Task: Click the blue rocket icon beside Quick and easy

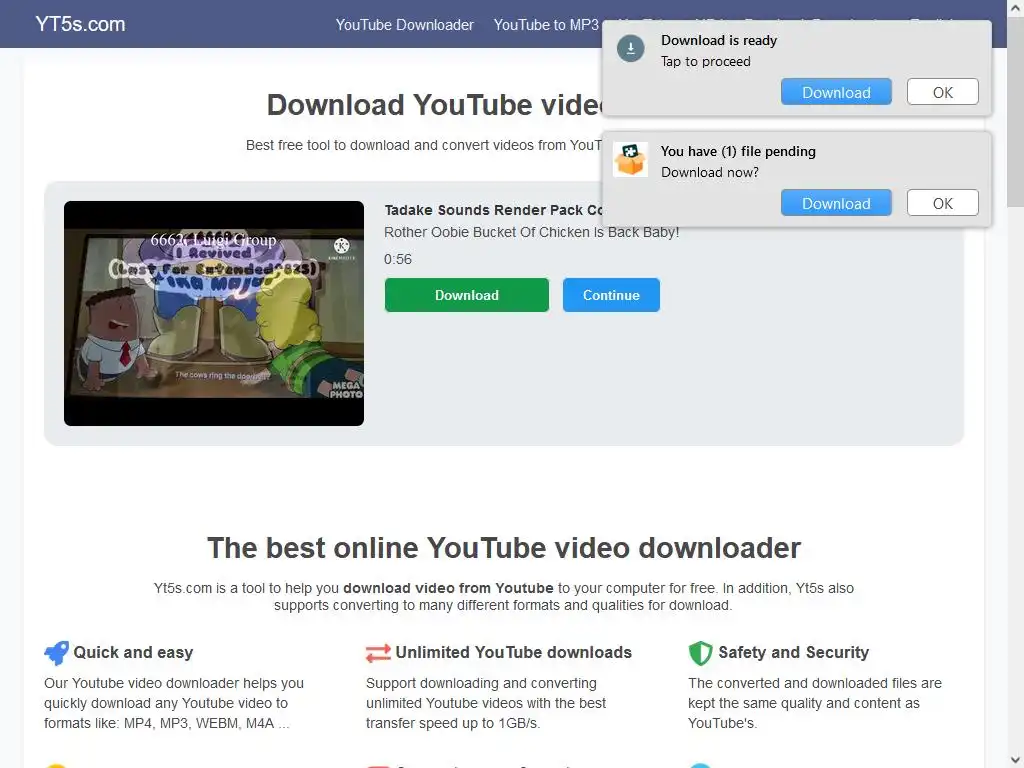Action: pyautogui.click(x=56, y=652)
